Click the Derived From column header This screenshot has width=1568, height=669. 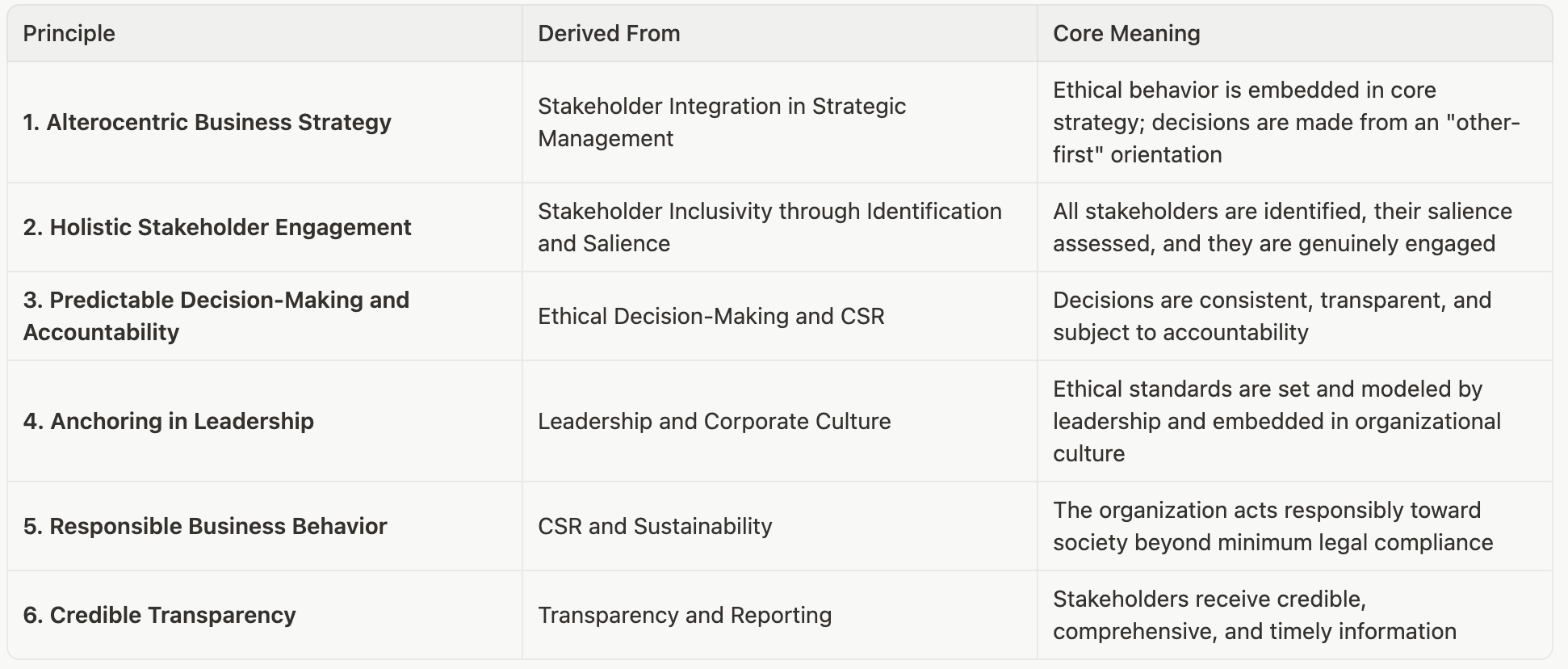609,33
